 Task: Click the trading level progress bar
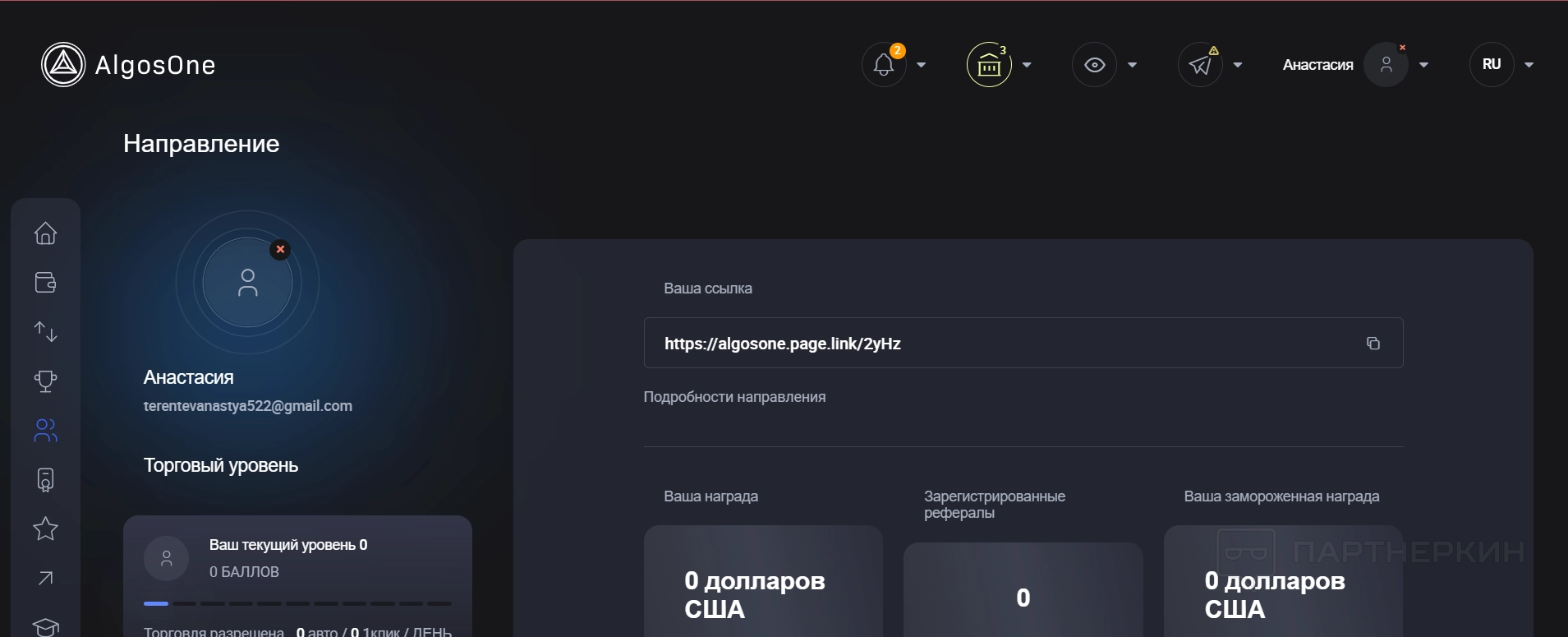[x=297, y=603]
